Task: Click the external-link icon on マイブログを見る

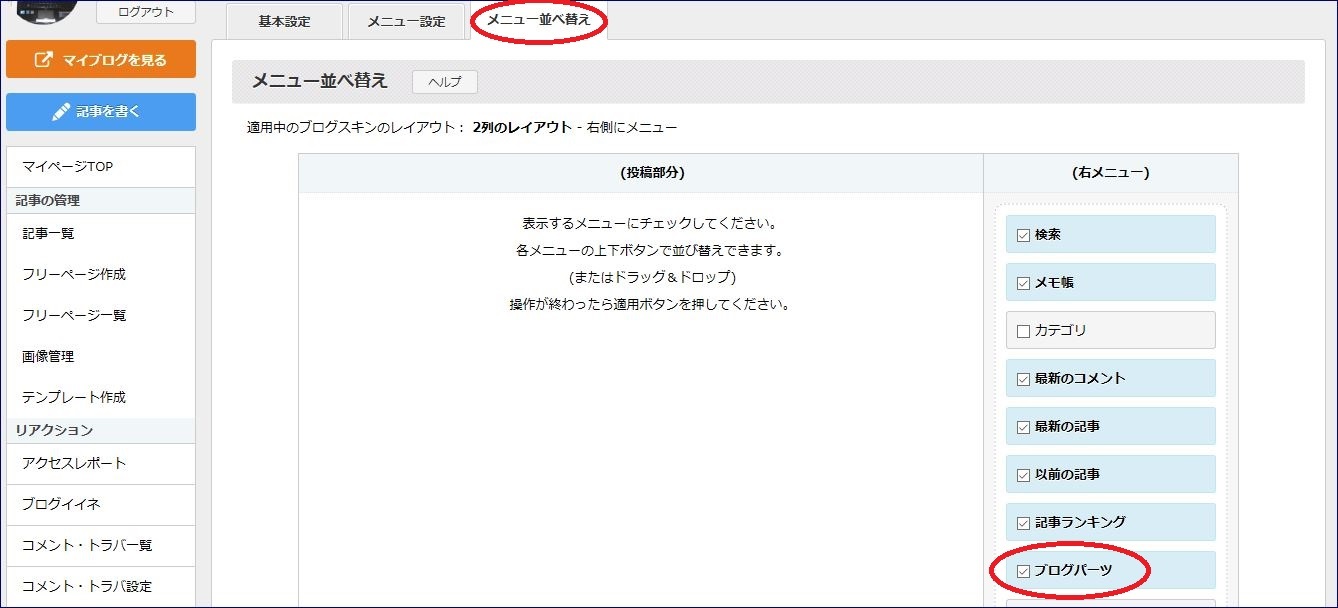Action: [x=43, y=60]
